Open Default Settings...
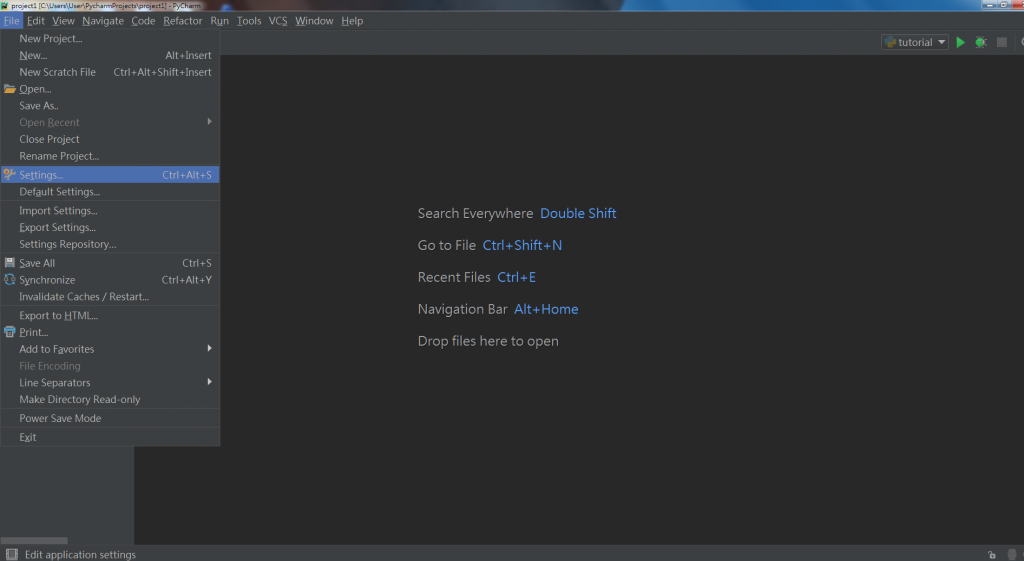 pos(110,191)
